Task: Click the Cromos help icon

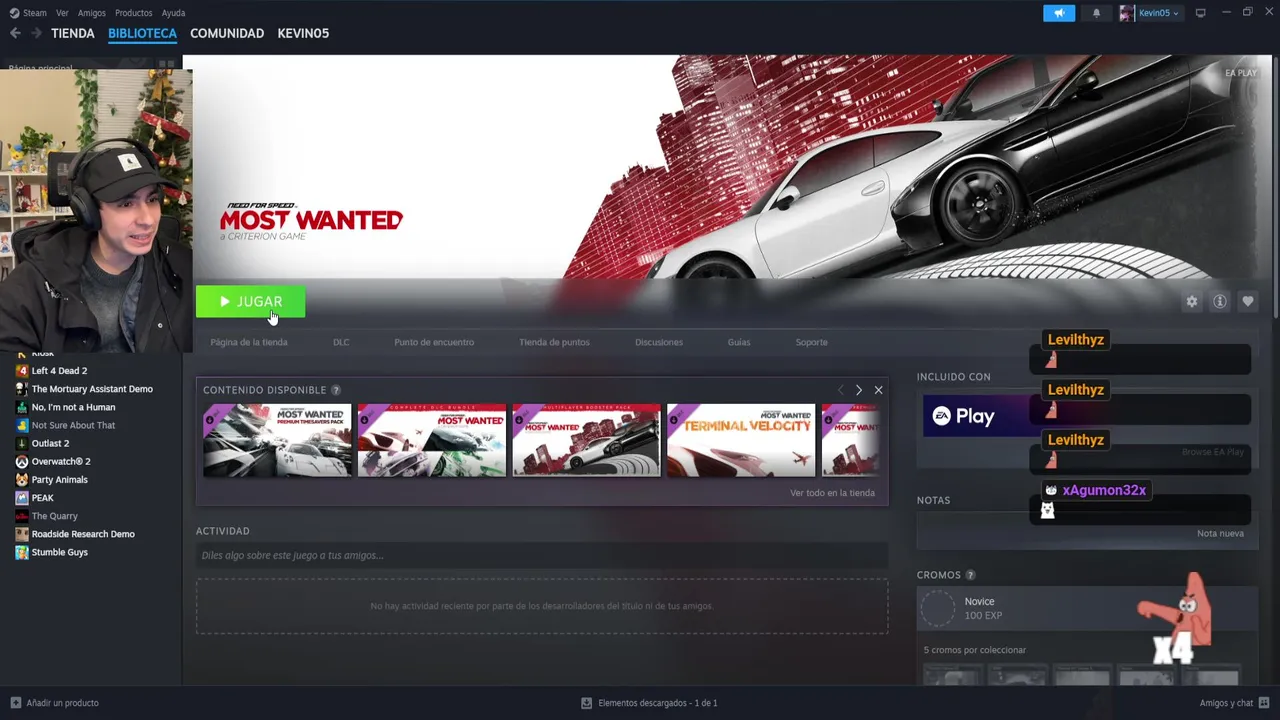Action: [x=970, y=575]
